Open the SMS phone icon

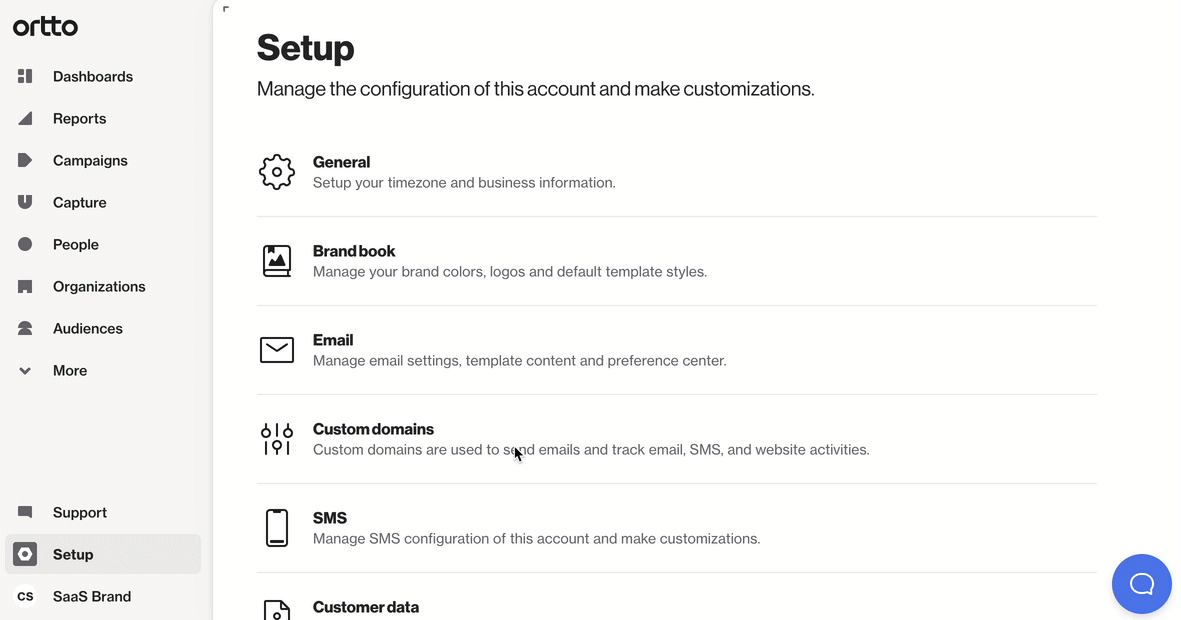(277, 528)
